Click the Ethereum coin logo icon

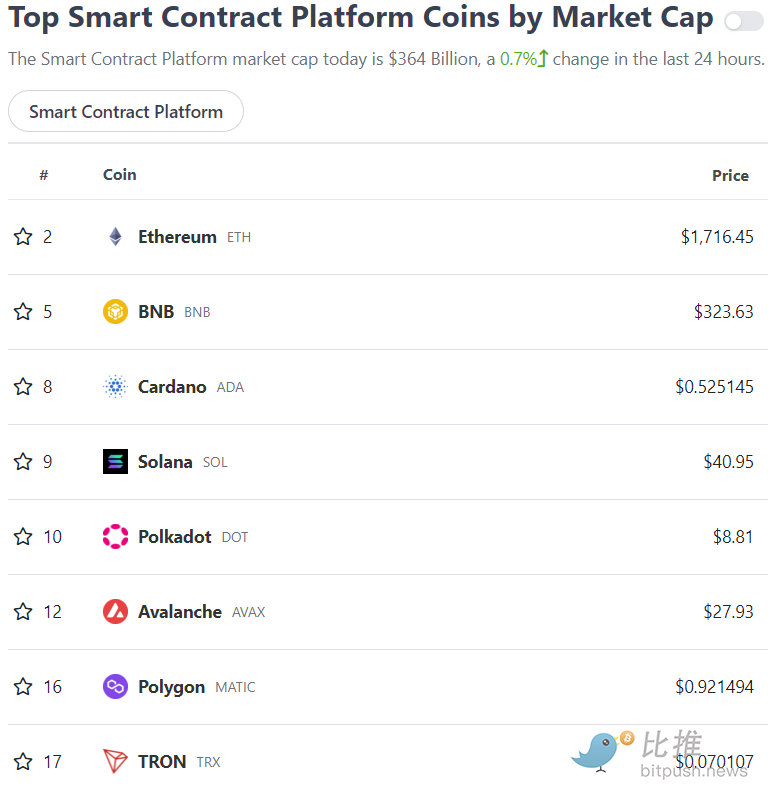coord(115,237)
